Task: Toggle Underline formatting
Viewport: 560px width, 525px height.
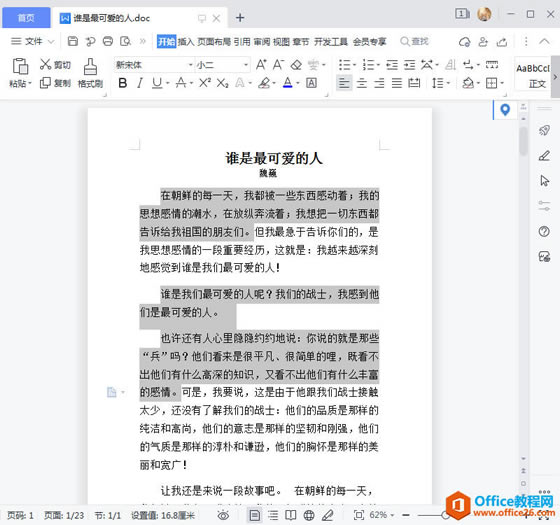Action: pos(157,83)
